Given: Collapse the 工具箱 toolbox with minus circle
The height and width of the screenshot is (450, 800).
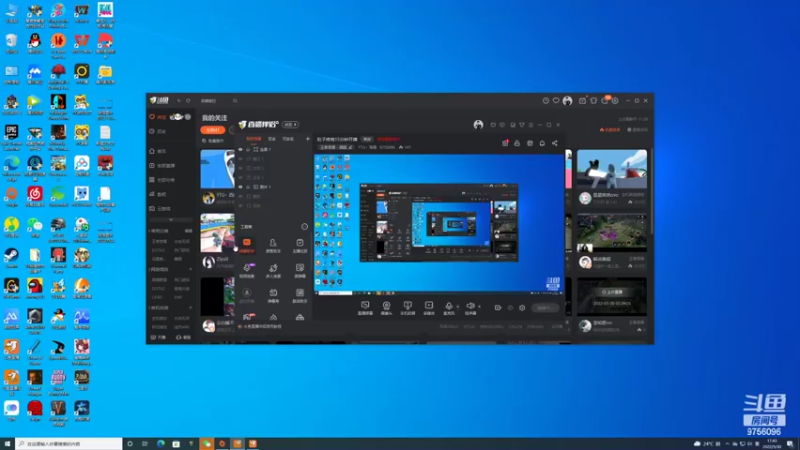Looking at the screenshot, I should click(x=305, y=227).
